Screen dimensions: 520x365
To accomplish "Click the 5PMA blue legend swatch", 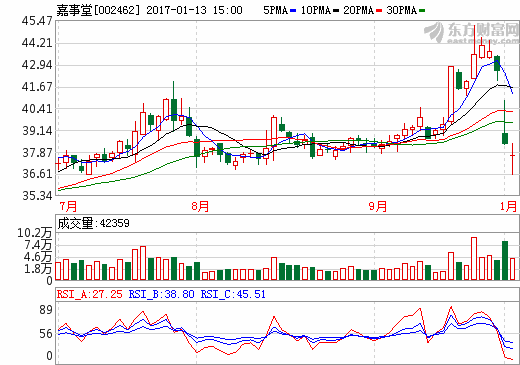I will 293,11.
